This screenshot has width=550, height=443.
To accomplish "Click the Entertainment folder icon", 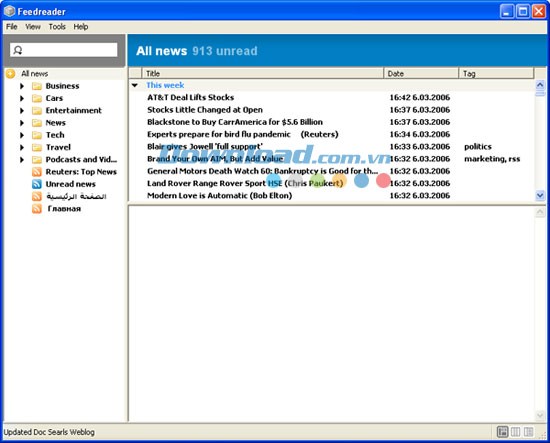I will point(37,110).
